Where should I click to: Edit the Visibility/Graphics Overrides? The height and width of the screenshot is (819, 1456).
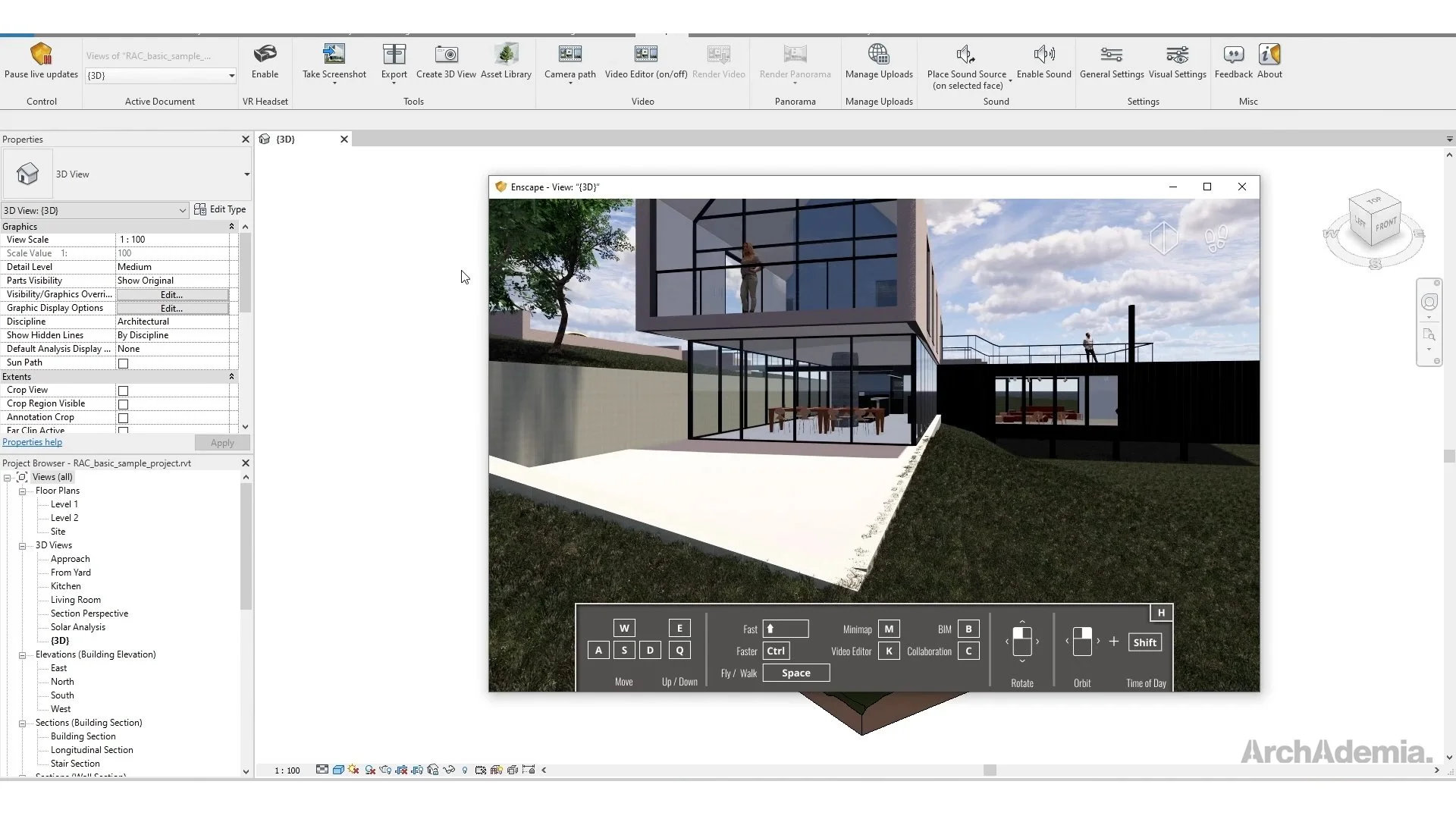pyautogui.click(x=172, y=294)
